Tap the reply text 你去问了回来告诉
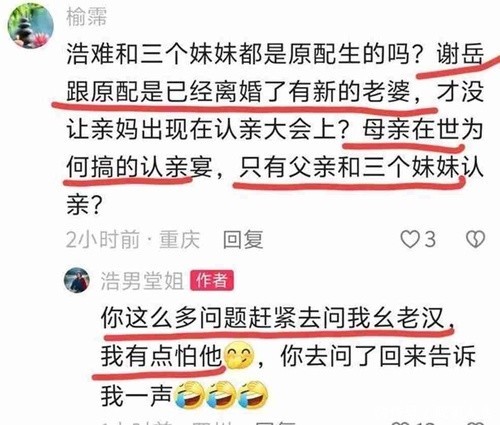The image size is (500, 425). click(378, 356)
